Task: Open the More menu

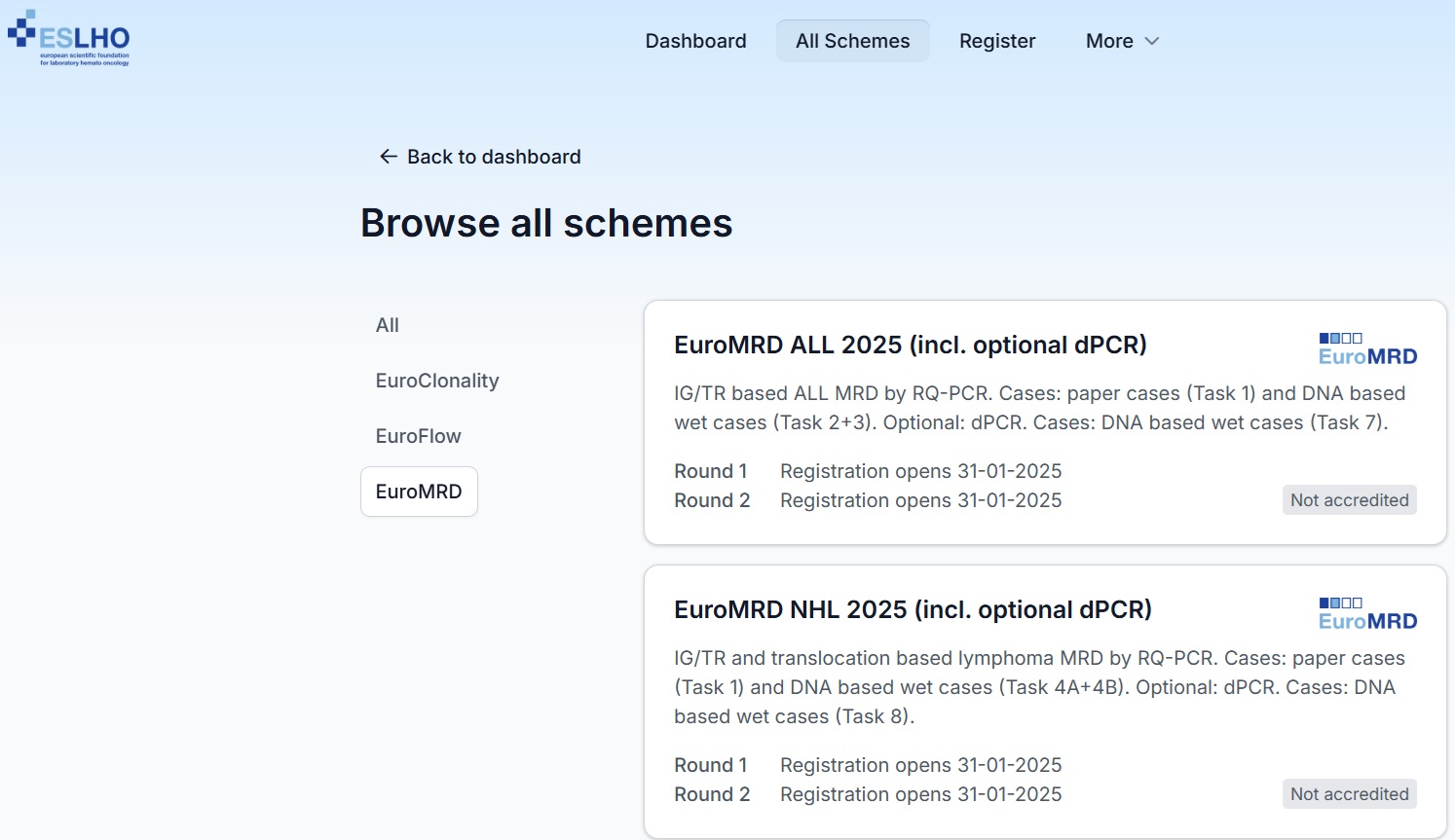Action: [1110, 41]
